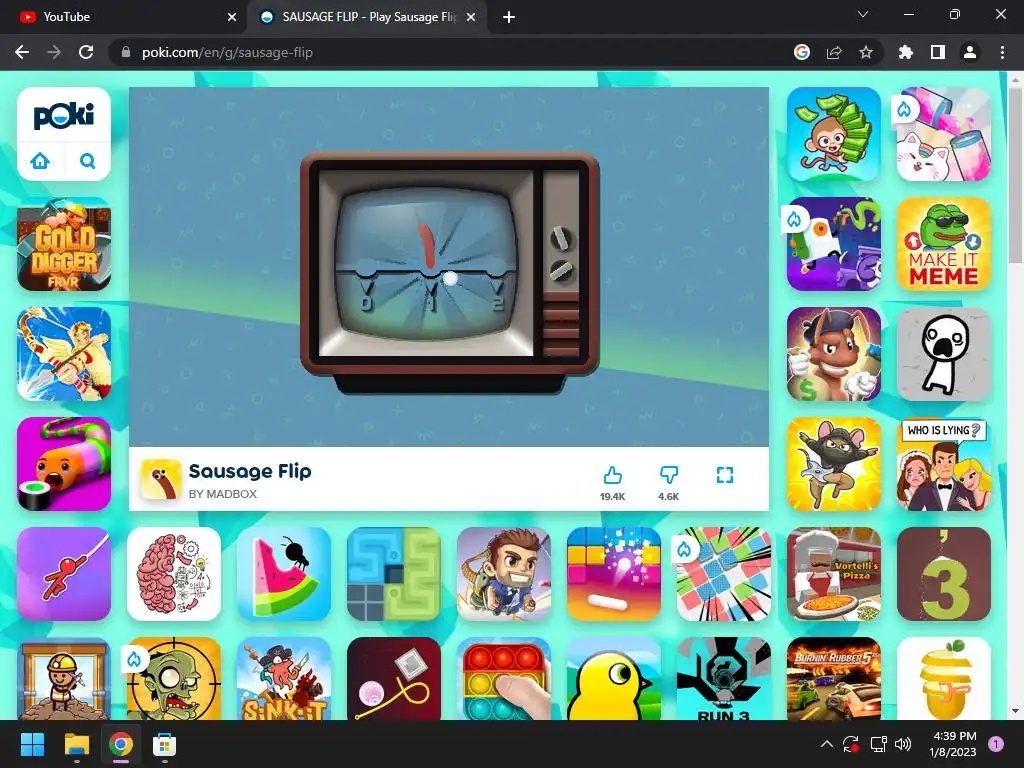The height and width of the screenshot is (768, 1024).
Task: Share this page icon in address bar
Action: click(834, 52)
